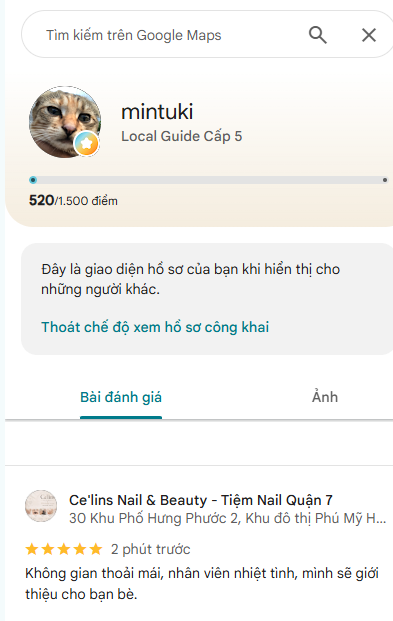Click the Ce'lins Nail place thumbnail
The width and height of the screenshot is (393, 621).
pyautogui.click(x=41, y=506)
